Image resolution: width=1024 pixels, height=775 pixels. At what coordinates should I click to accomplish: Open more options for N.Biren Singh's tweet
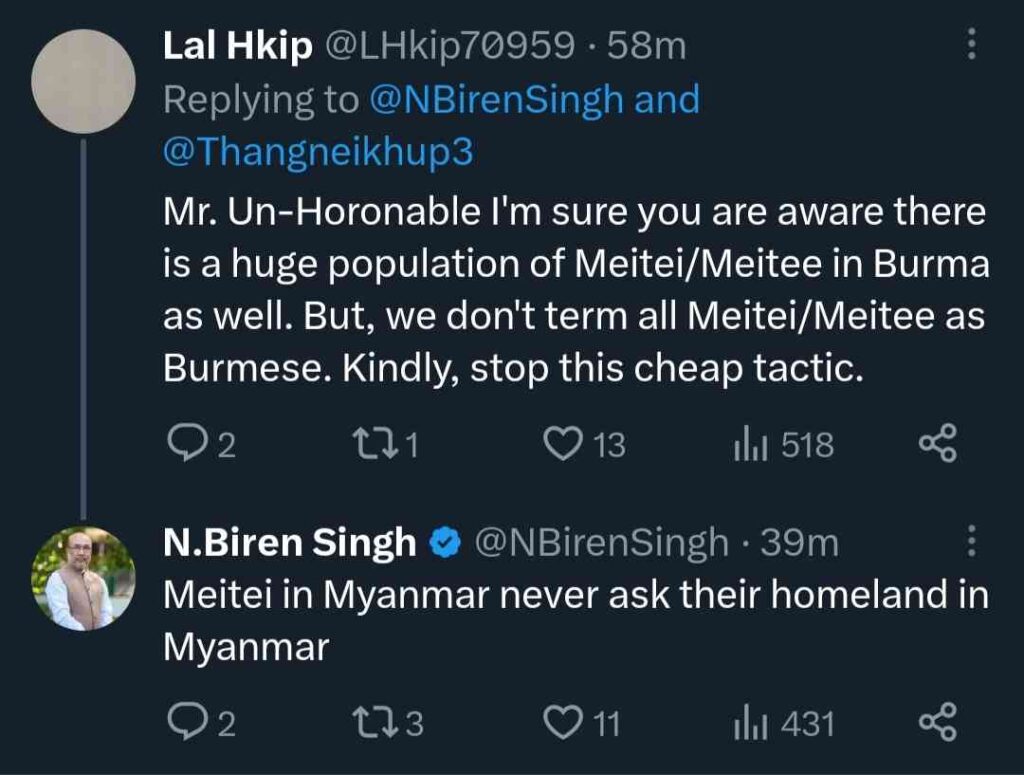(969, 543)
